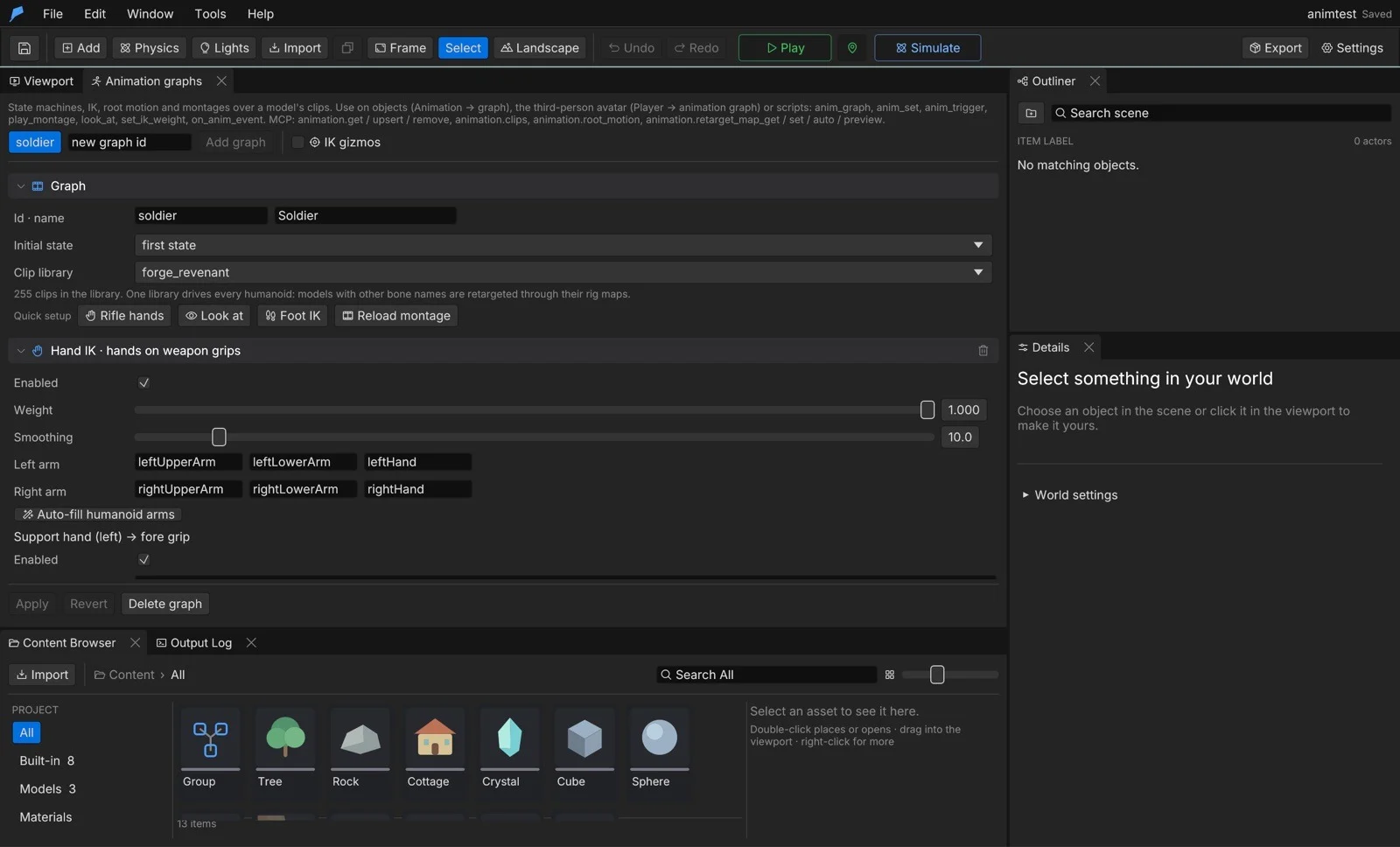1400x847 pixels.
Task: Uncheck Hand IK Enabled checkbox
Action: coord(143,383)
